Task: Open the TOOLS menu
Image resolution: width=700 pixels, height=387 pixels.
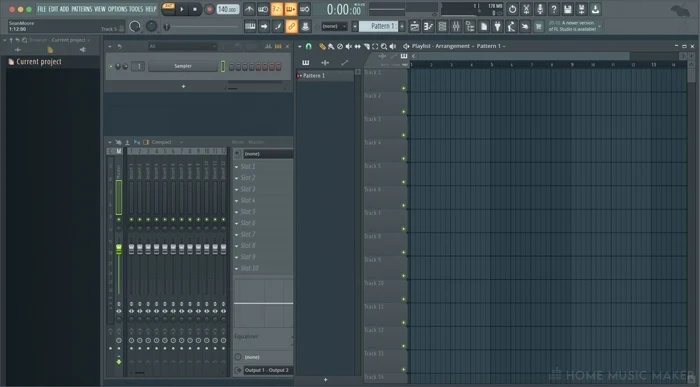Action: click(136, 9)
